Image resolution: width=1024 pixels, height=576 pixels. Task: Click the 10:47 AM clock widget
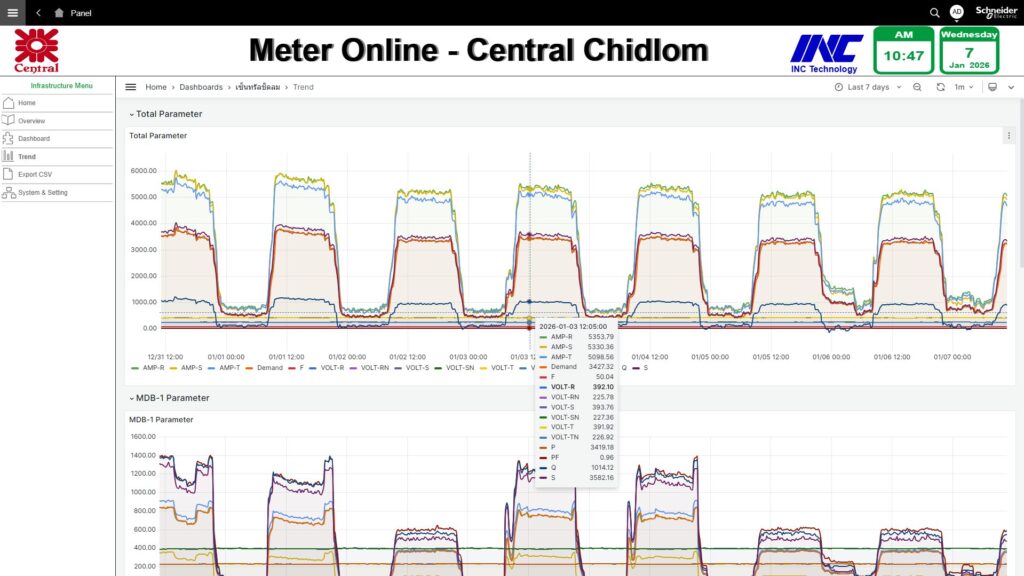[x=904, y=50]
